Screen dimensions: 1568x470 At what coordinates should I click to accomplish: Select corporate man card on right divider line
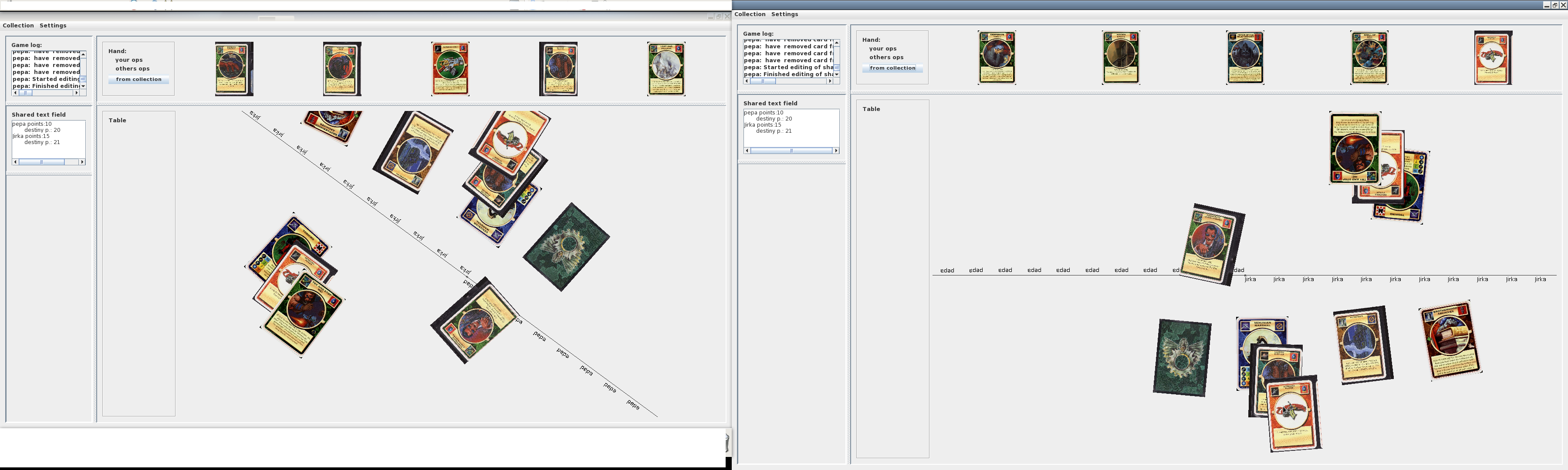point(1213,245)
